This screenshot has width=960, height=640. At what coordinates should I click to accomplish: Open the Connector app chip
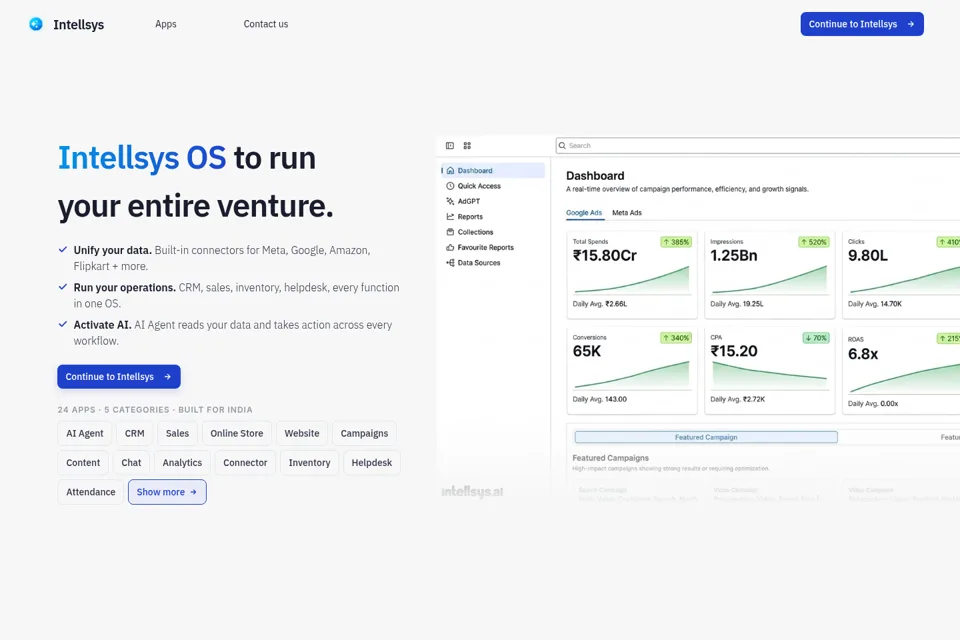coord(245,462)
